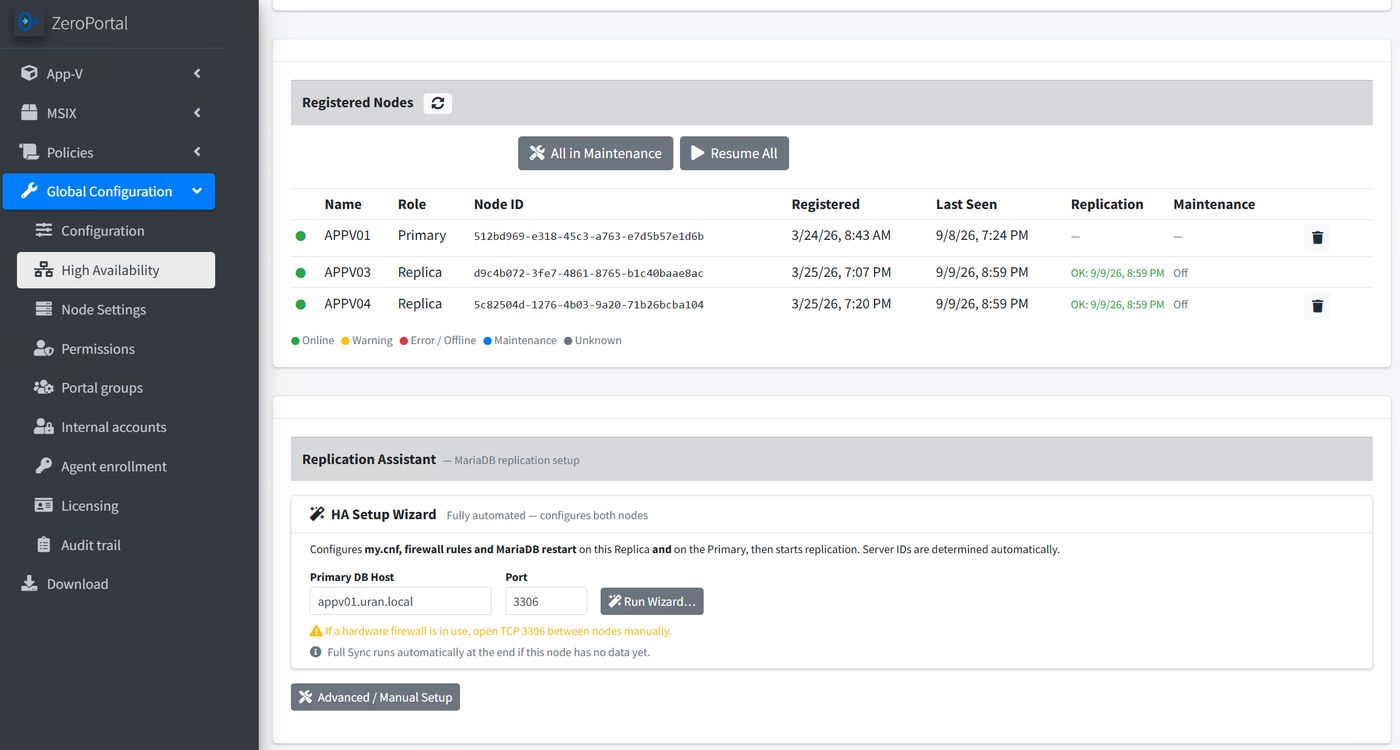Open the Configuration page
Viewport: 1400px width, 750px height.
coord(116,231)
